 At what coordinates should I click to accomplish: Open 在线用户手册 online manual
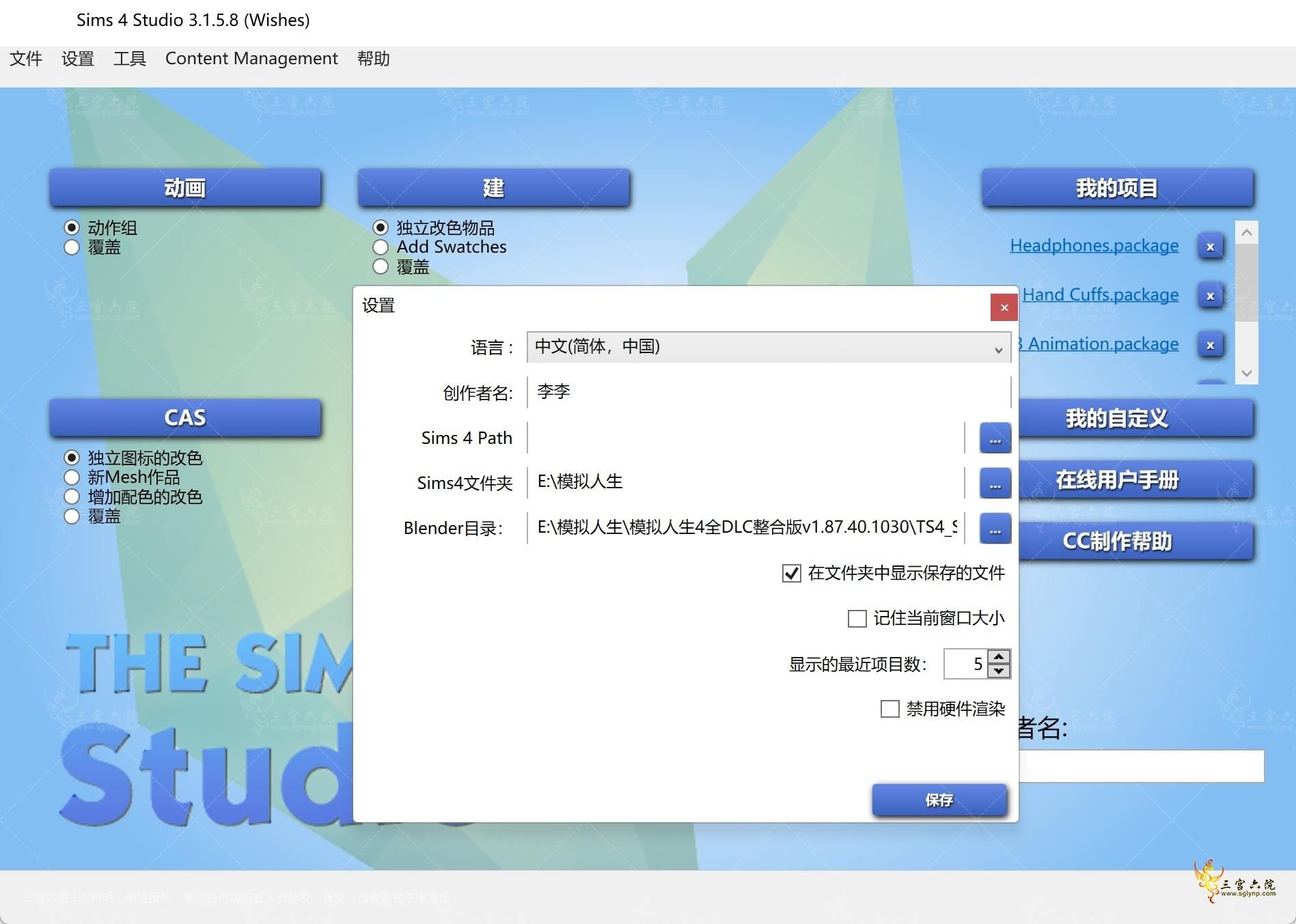[x=1136, y=479]
